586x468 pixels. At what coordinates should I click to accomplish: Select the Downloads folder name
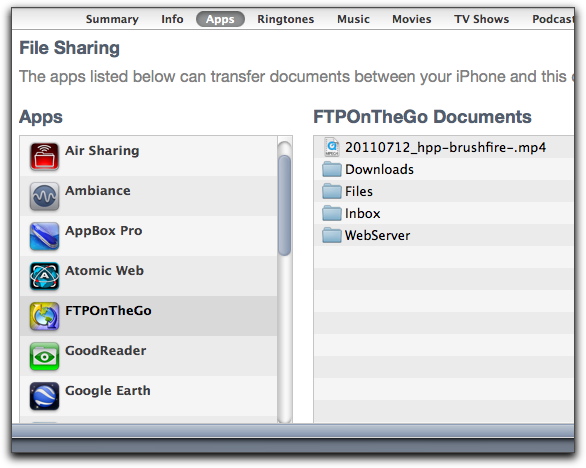[379, 169]
